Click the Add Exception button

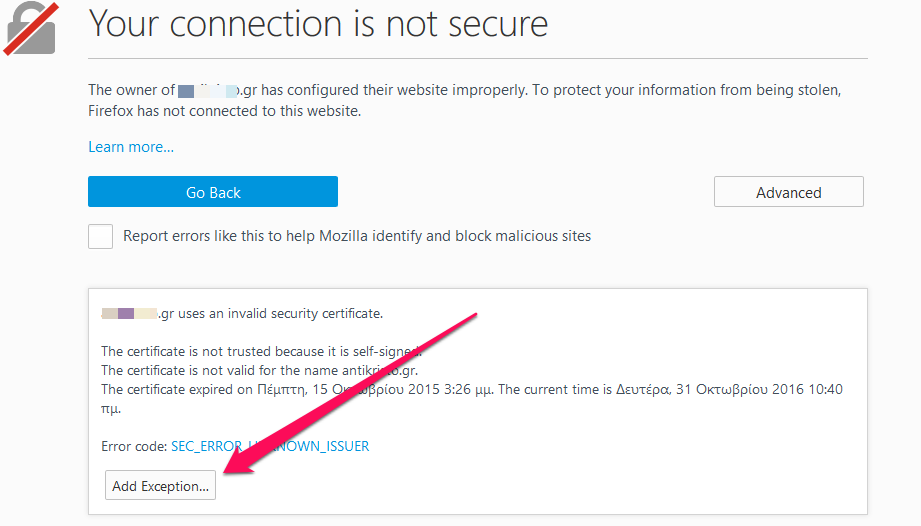(x=160, y=485)
